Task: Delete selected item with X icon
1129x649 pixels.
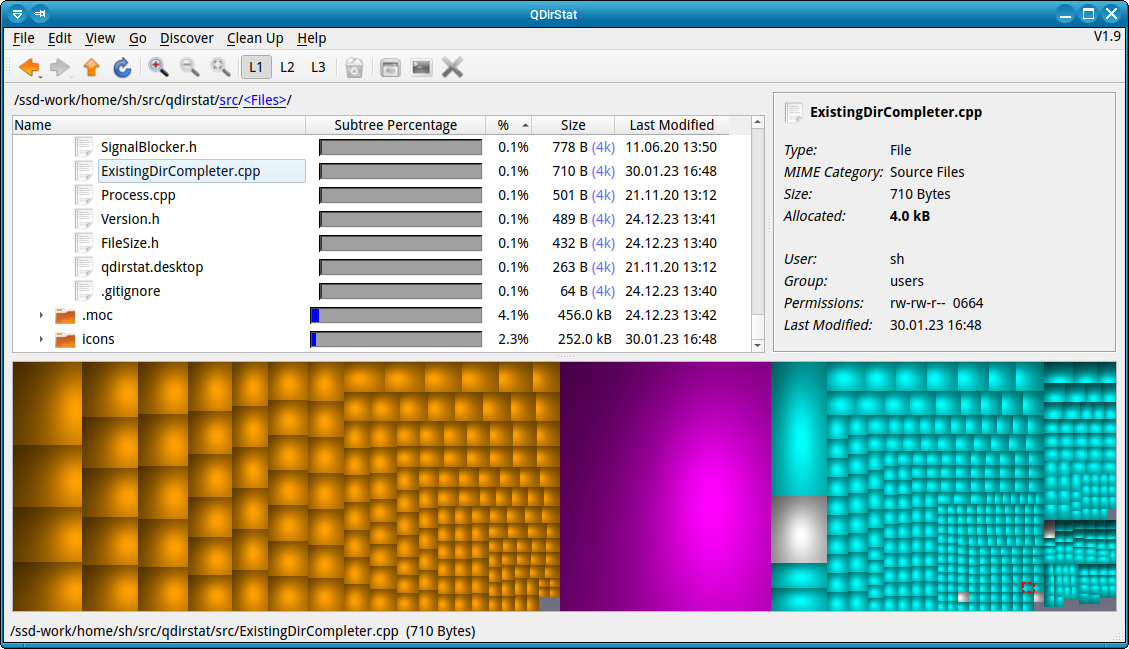Action: point(452,68)
